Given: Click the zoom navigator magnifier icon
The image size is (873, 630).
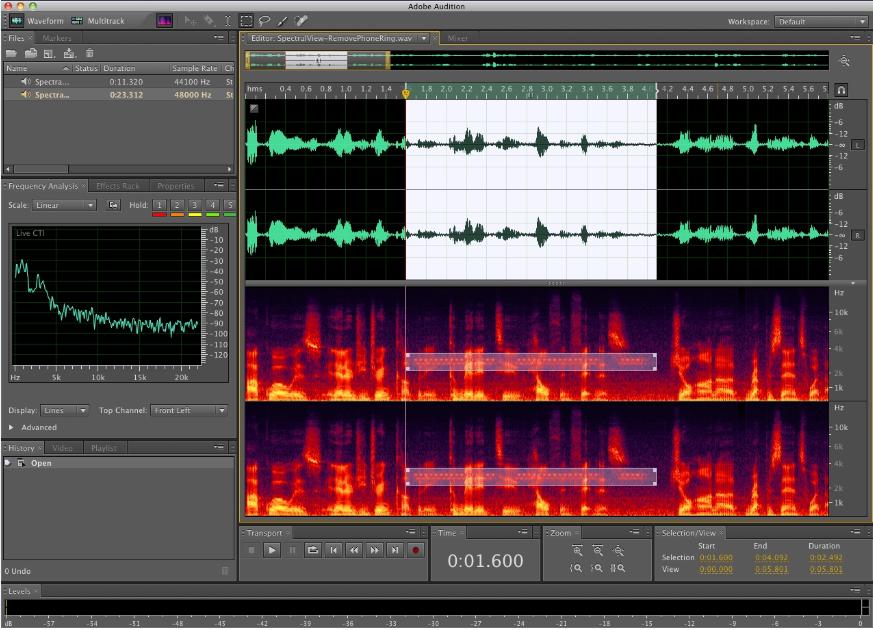Looking at the screenshot, I should click(844, 61).
